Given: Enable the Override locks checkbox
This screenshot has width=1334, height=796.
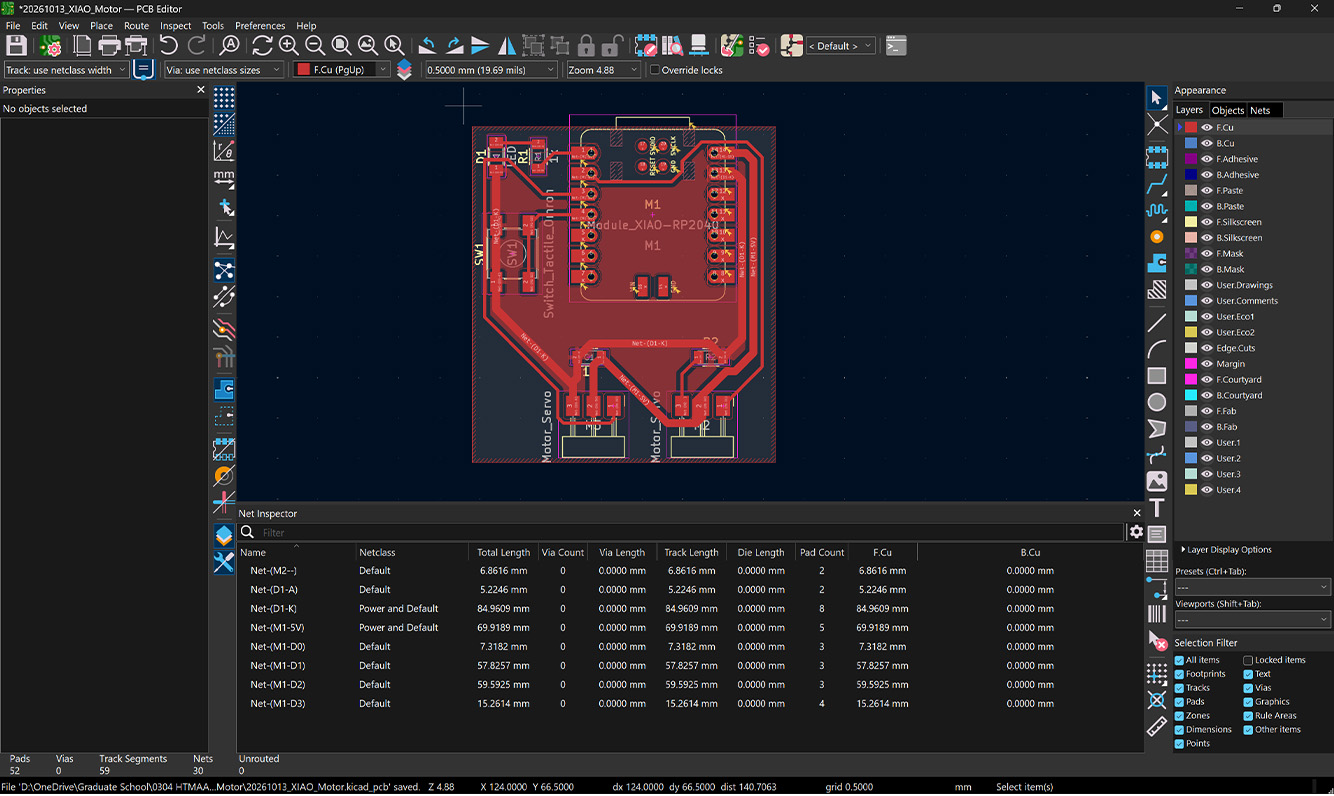Looking at the screenshot, I should (655, 70).
